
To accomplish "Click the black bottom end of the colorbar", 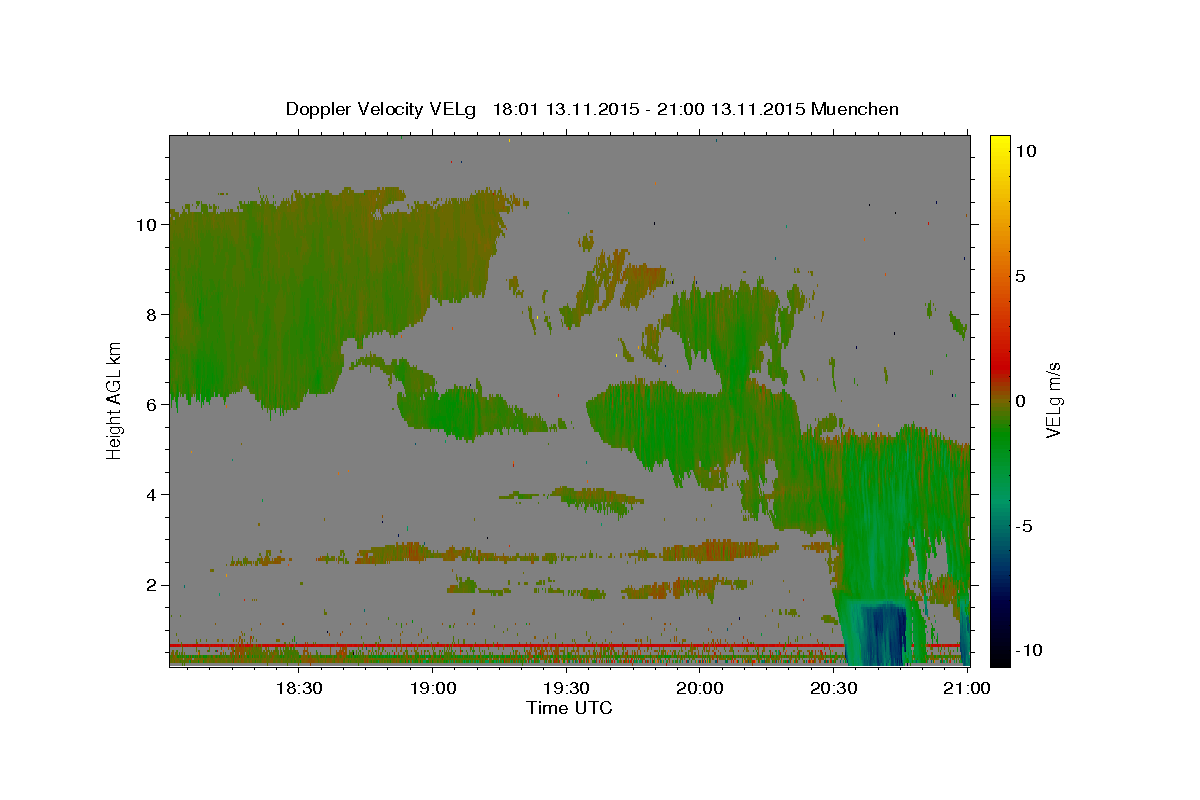I will coord(1000,655).
